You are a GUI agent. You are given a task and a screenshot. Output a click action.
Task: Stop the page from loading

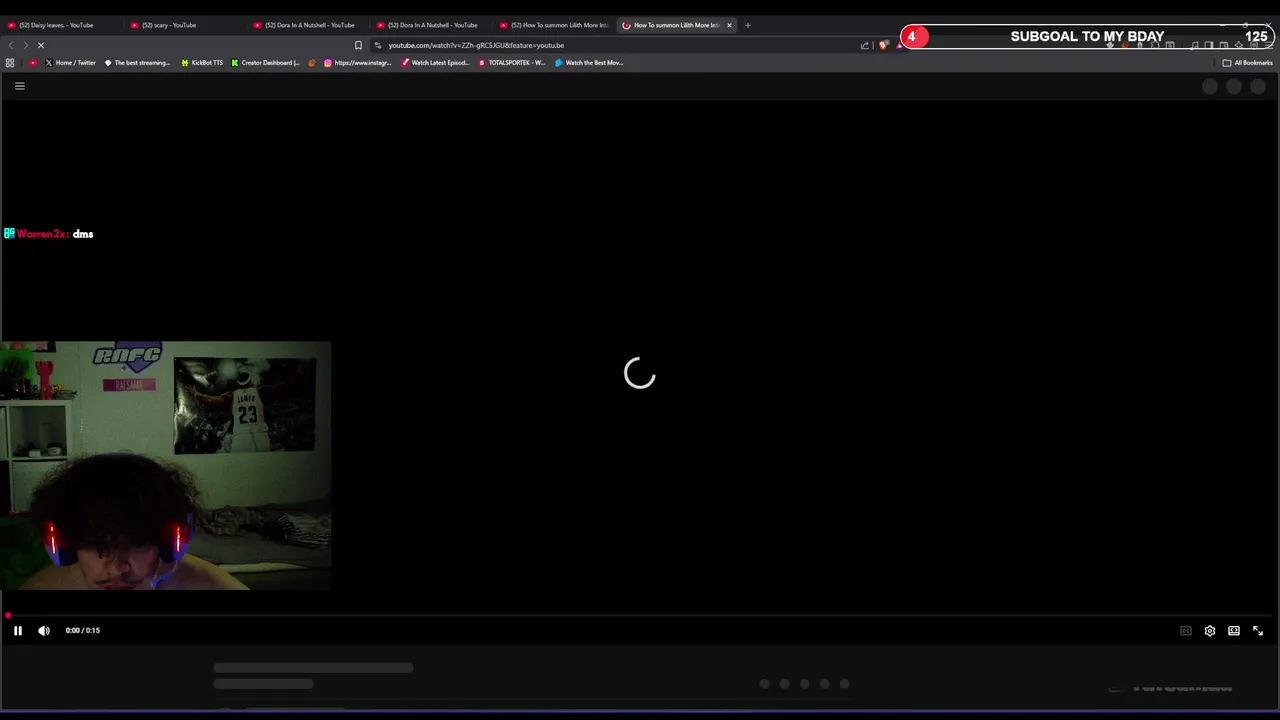tap(41, 45)
